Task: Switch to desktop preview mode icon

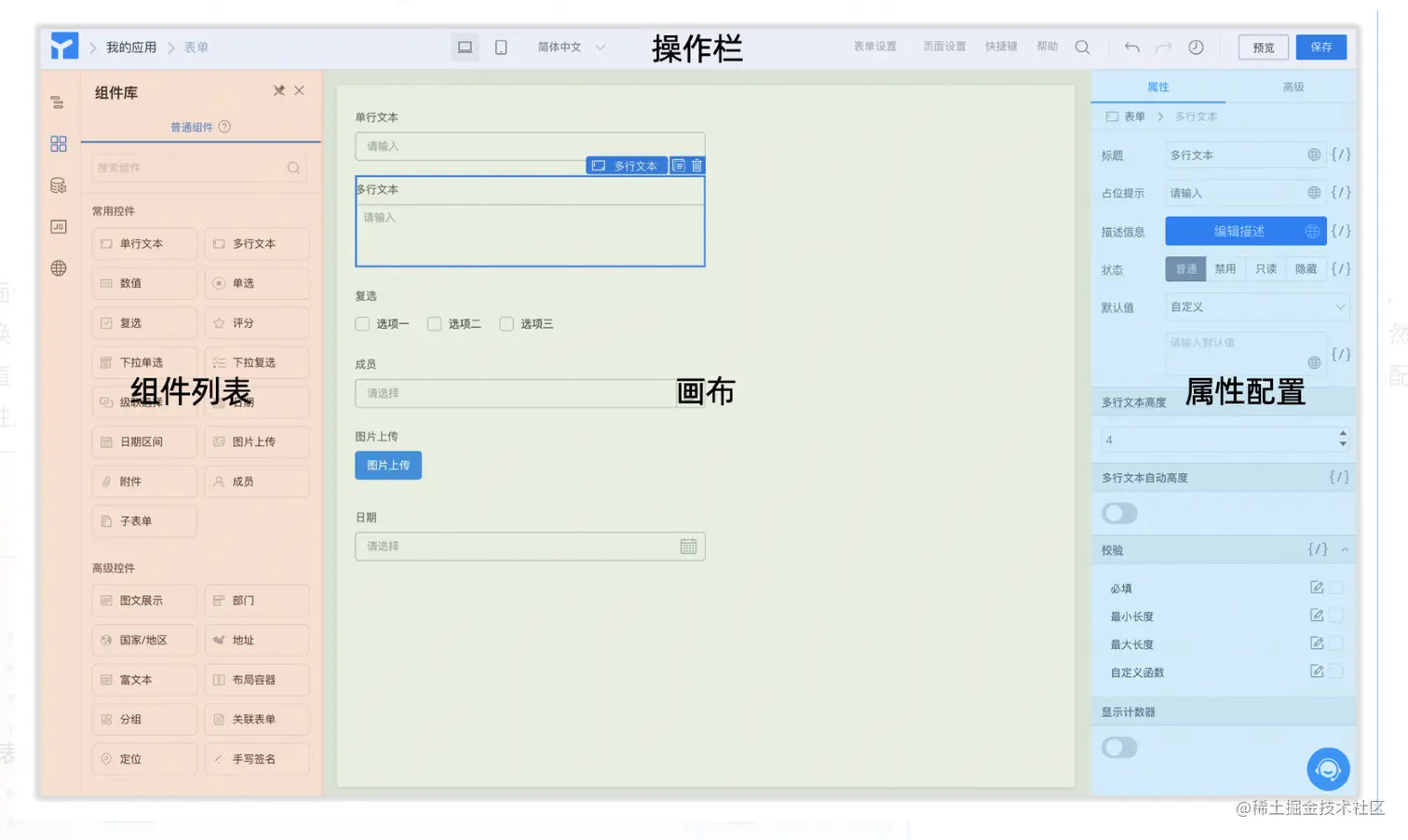Action: [465, 47]
